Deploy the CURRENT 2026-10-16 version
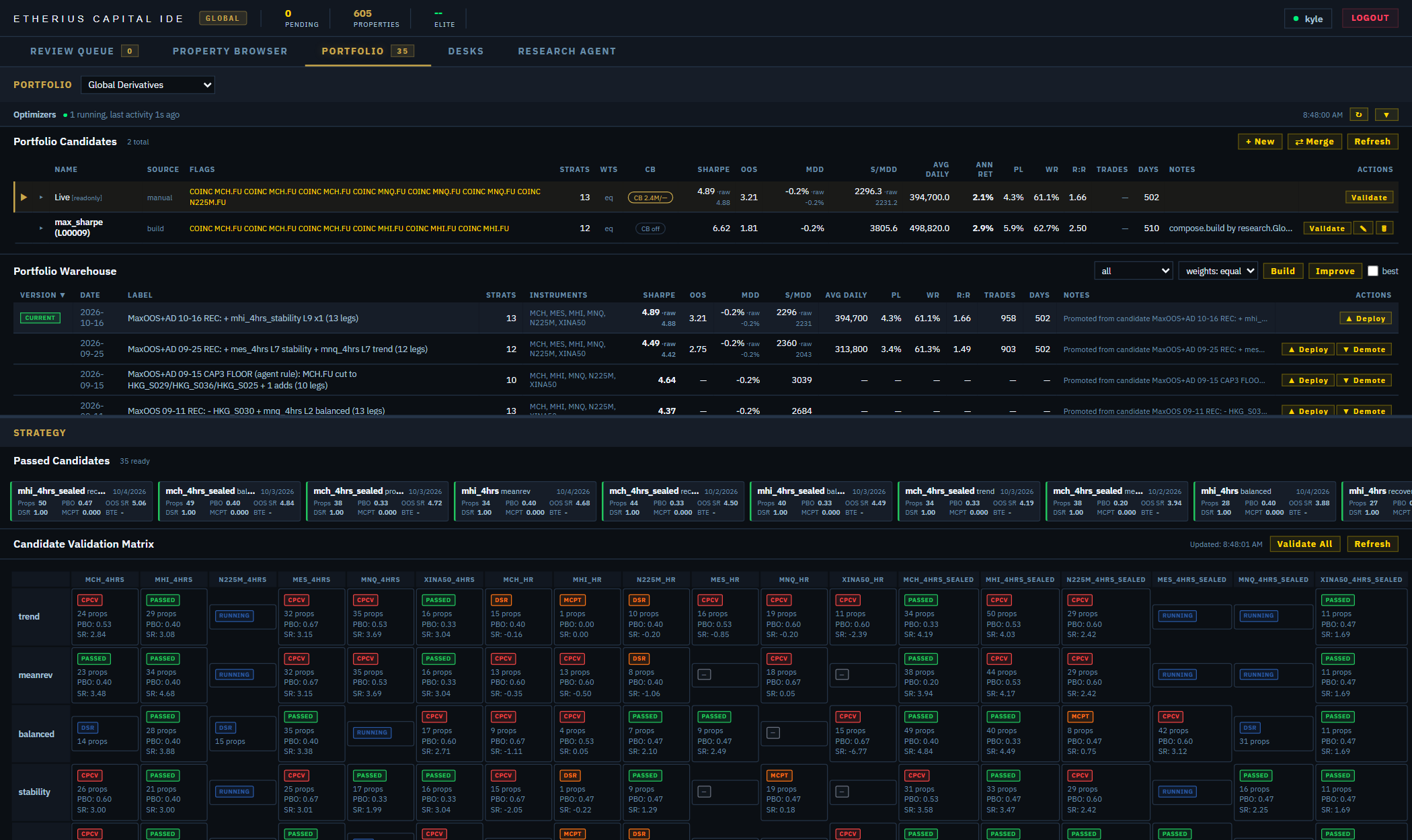This screenshot has height=840, width=1412. 1366,319
